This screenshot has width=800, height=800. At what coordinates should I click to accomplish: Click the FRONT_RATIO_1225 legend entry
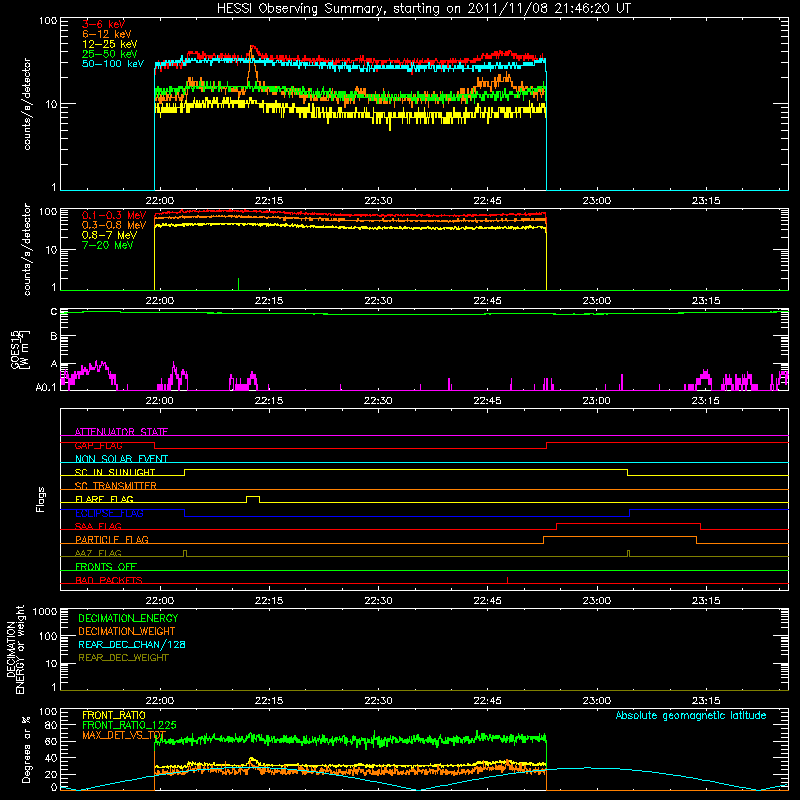[x=129, y=725]
